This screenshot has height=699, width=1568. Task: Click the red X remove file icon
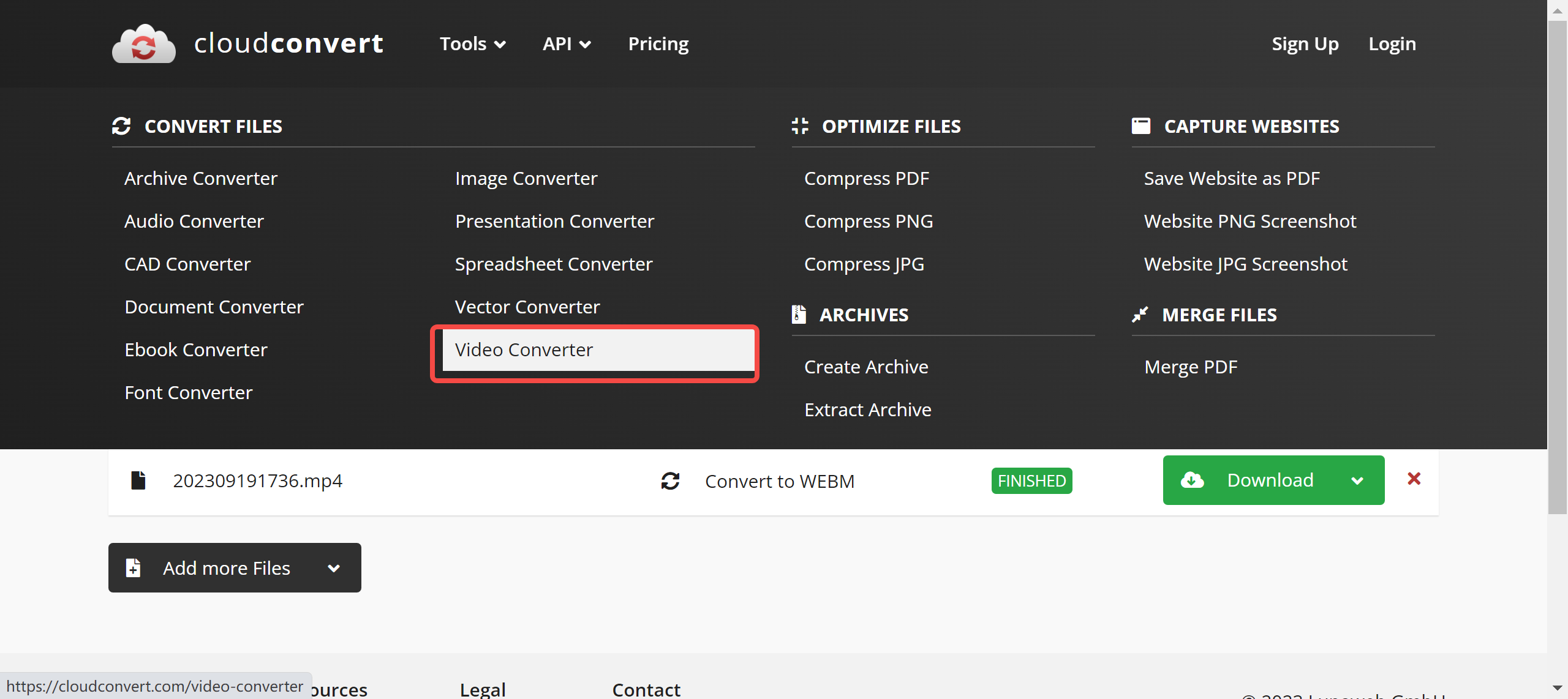click(x=1414, y=479)
